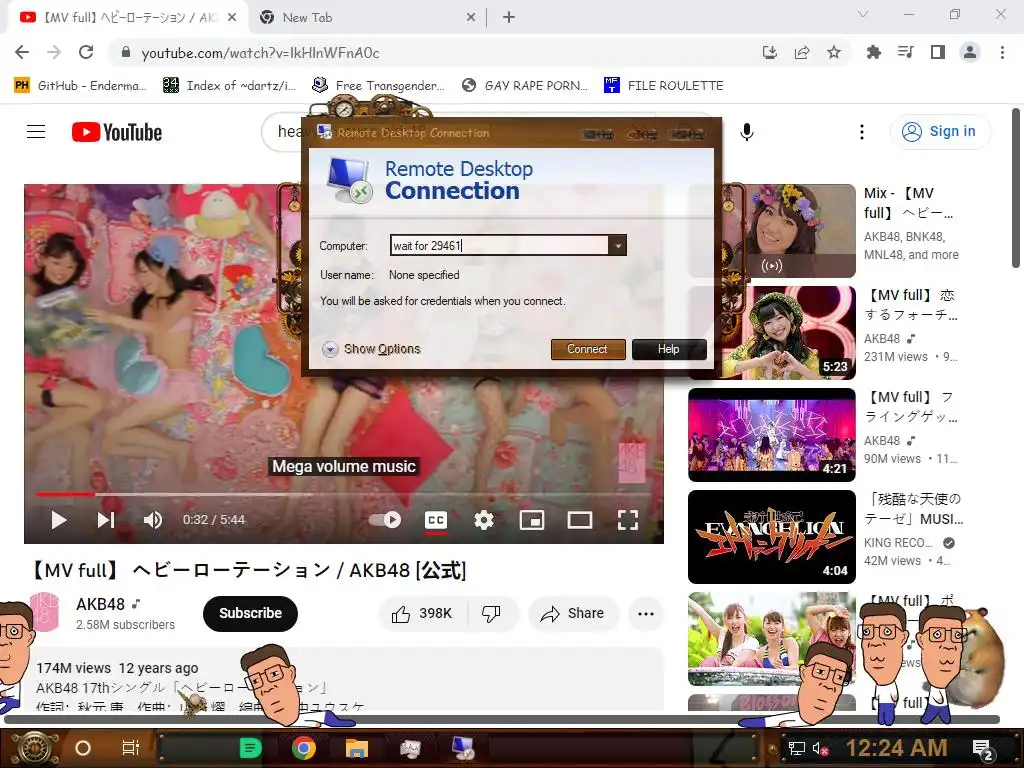Share the AKB48 video
This screenshot has height=768, width=1024.
tap(573, 613)
